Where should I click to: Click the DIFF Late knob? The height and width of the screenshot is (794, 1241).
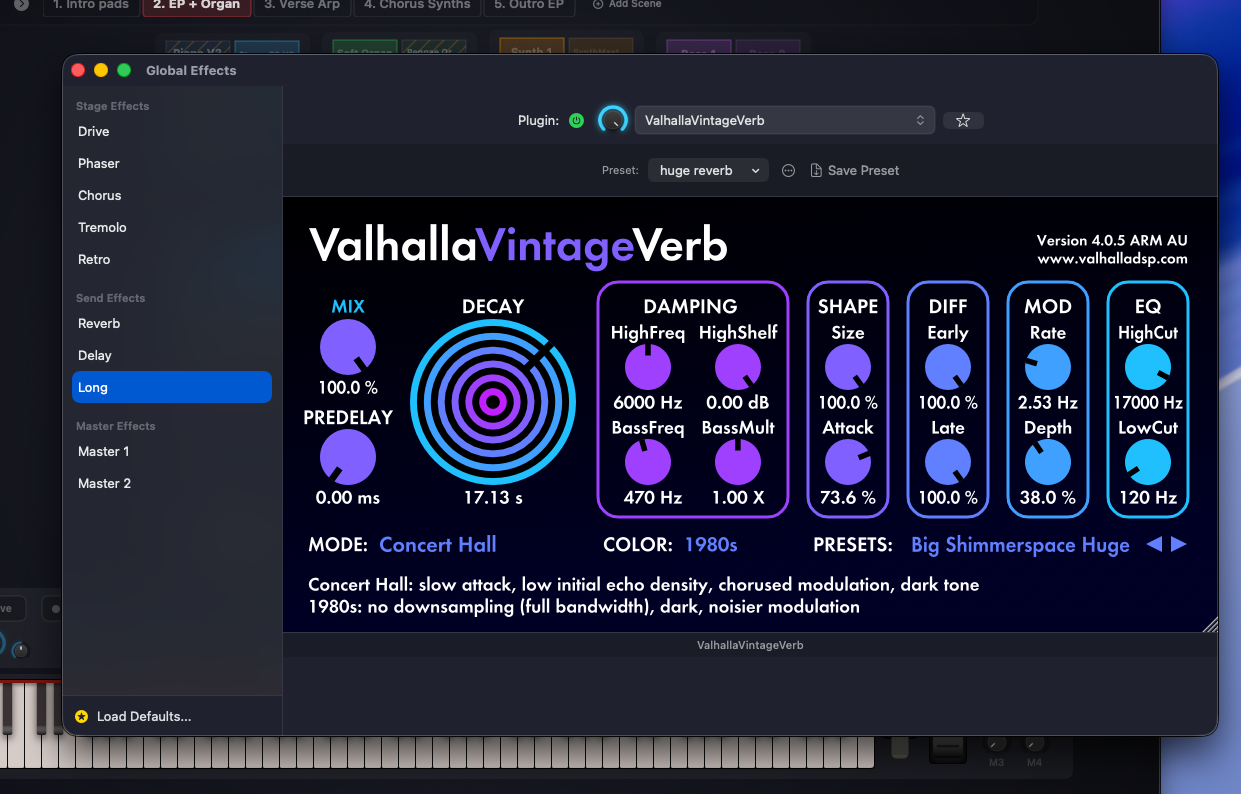948,463
